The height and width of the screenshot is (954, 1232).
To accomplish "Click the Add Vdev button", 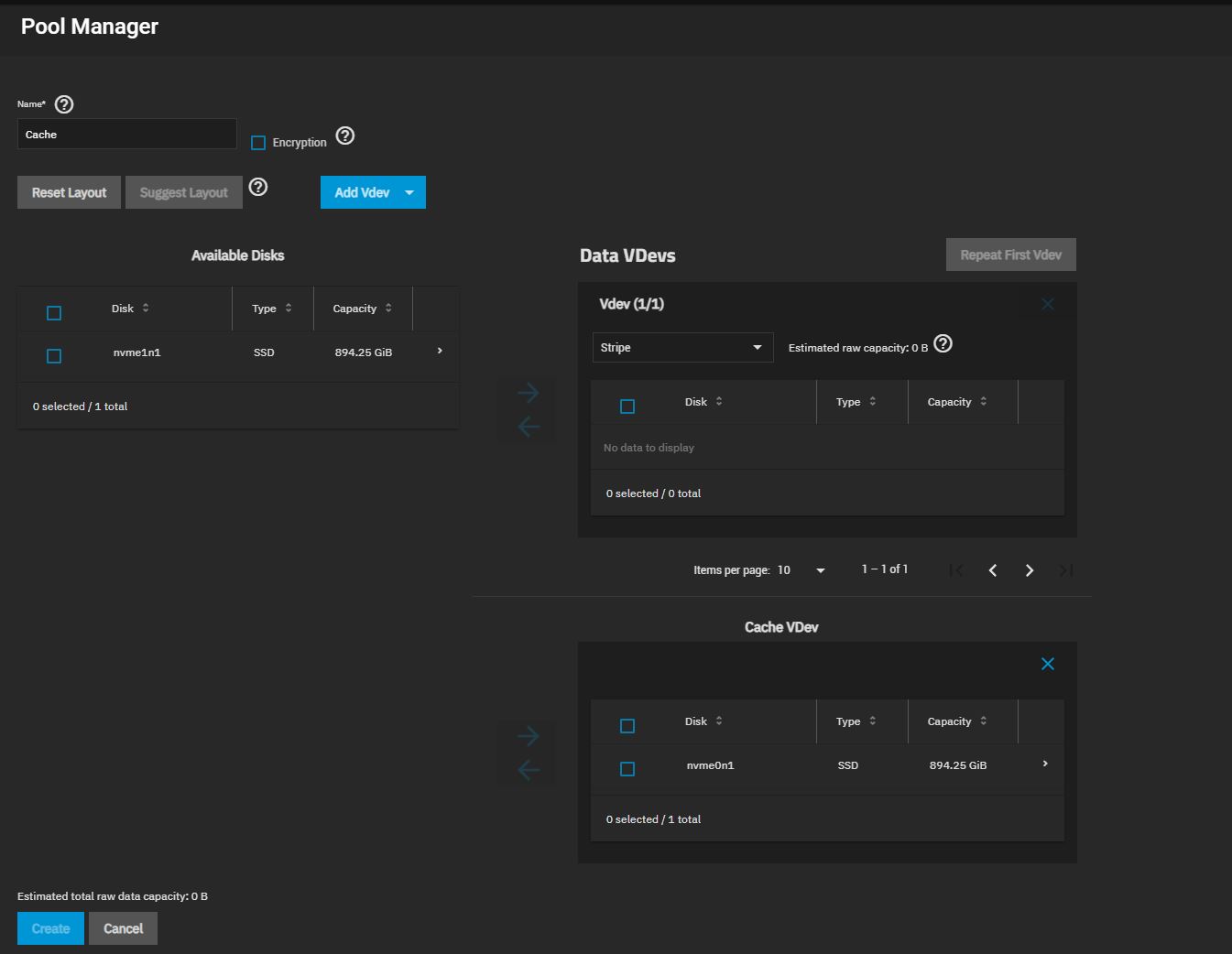I will 362,192.
